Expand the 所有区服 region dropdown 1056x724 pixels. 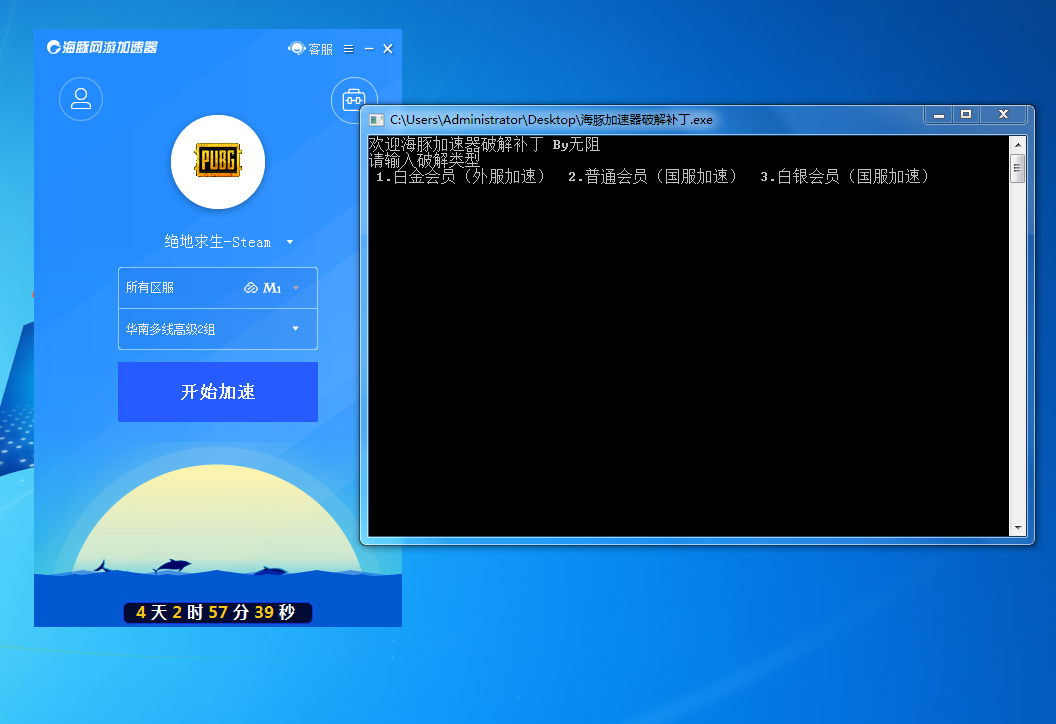296,288
